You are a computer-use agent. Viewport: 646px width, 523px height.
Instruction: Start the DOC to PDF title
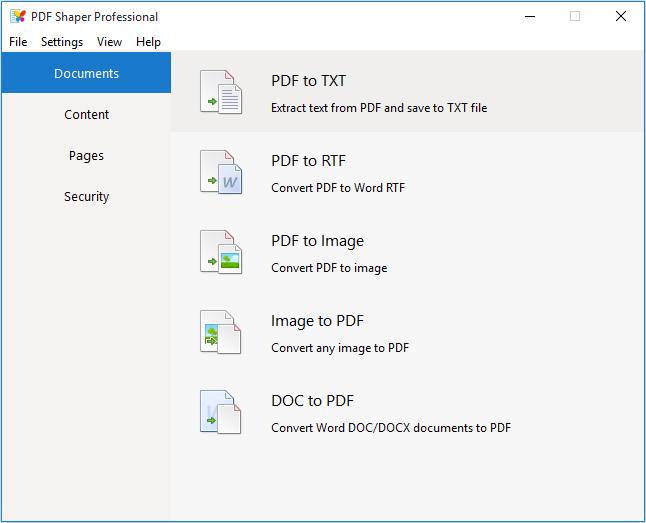click(x=312, y=401)
